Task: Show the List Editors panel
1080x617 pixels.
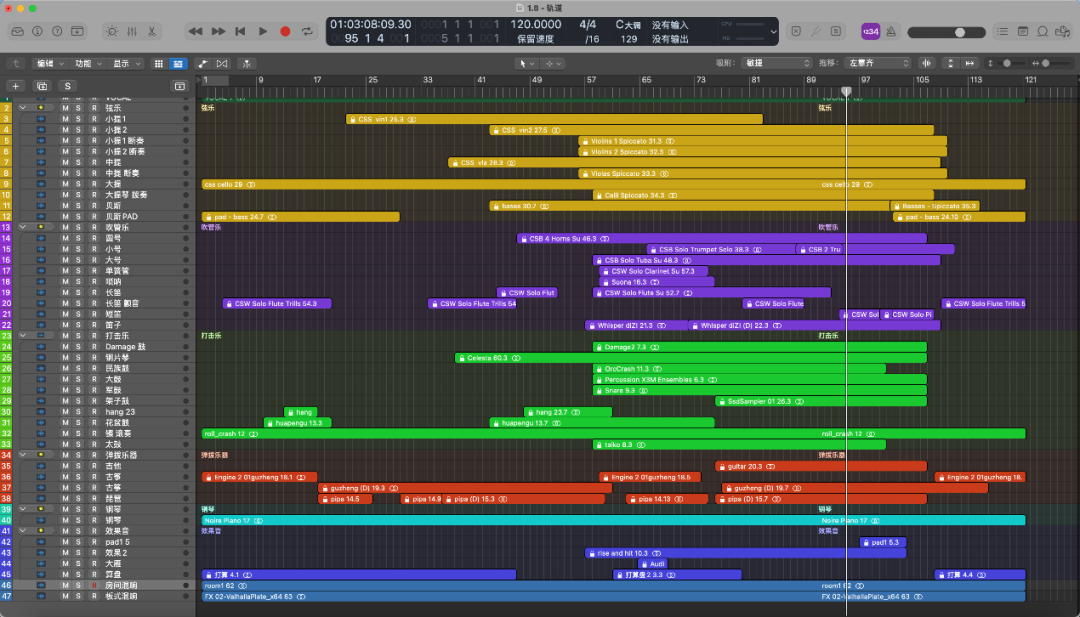Action: coord(1003,31)
